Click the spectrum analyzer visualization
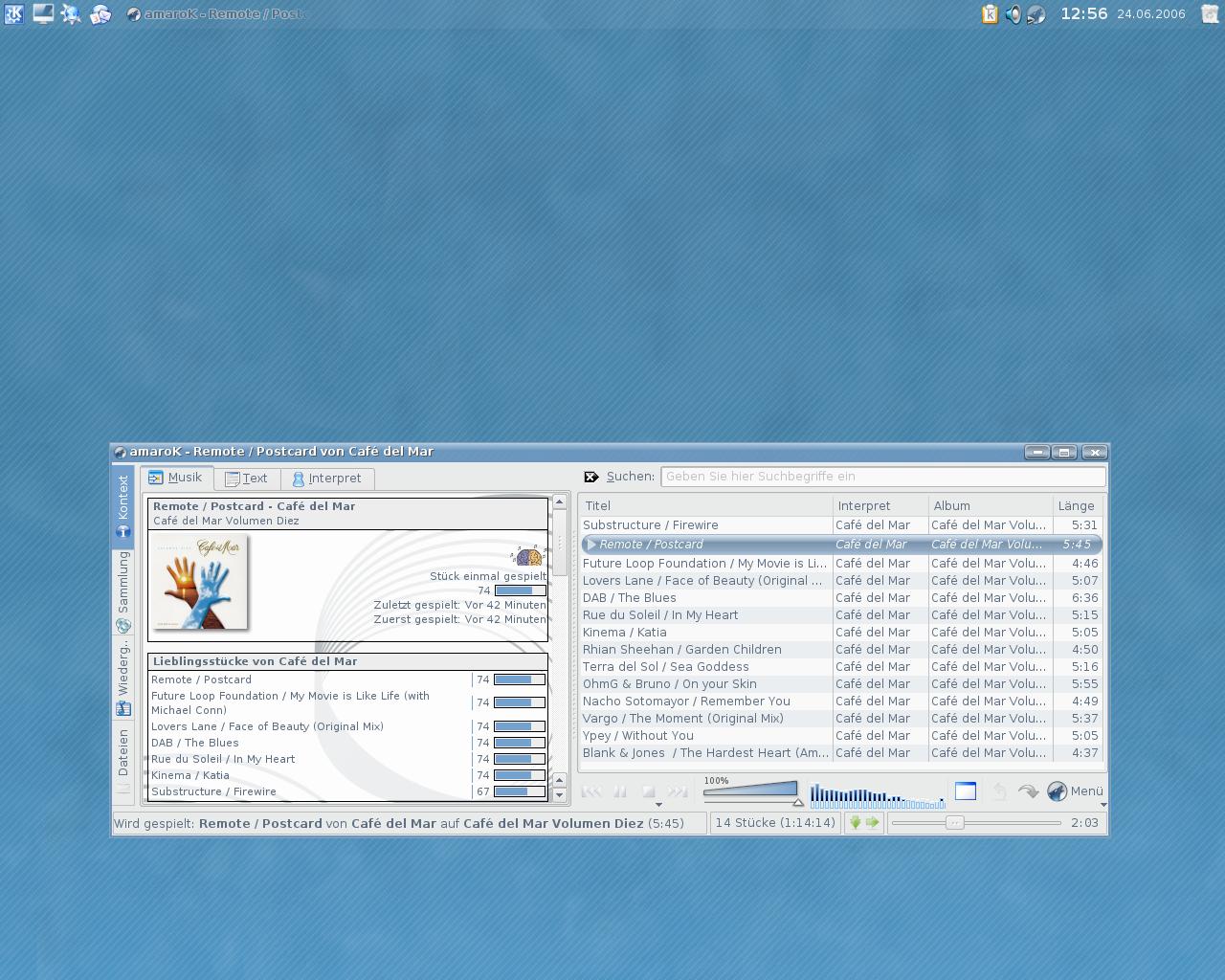The height and width of the screenshot is (980, 1225). click(877, 793)
